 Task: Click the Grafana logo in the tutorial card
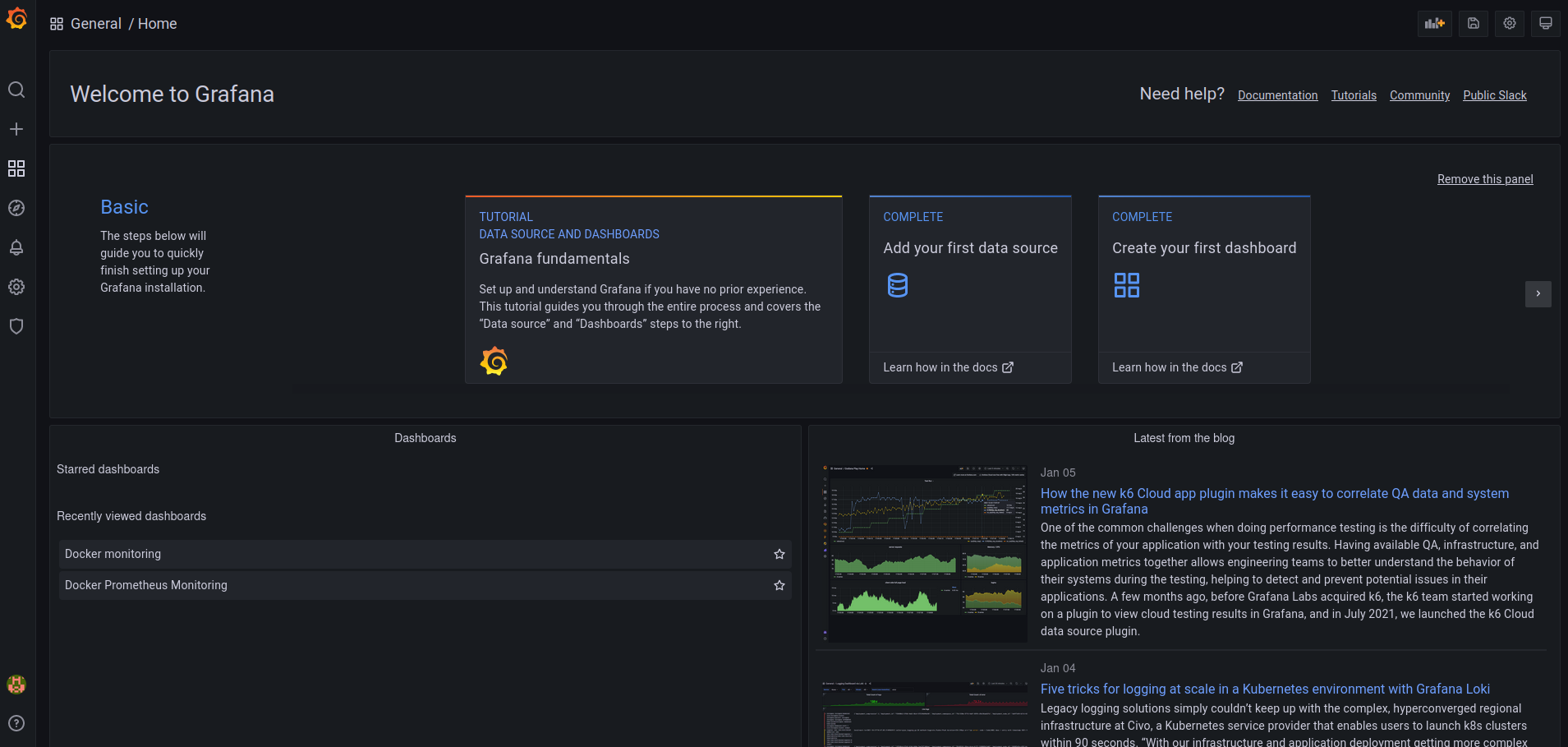pyautogui.click(x=494, y=361)
